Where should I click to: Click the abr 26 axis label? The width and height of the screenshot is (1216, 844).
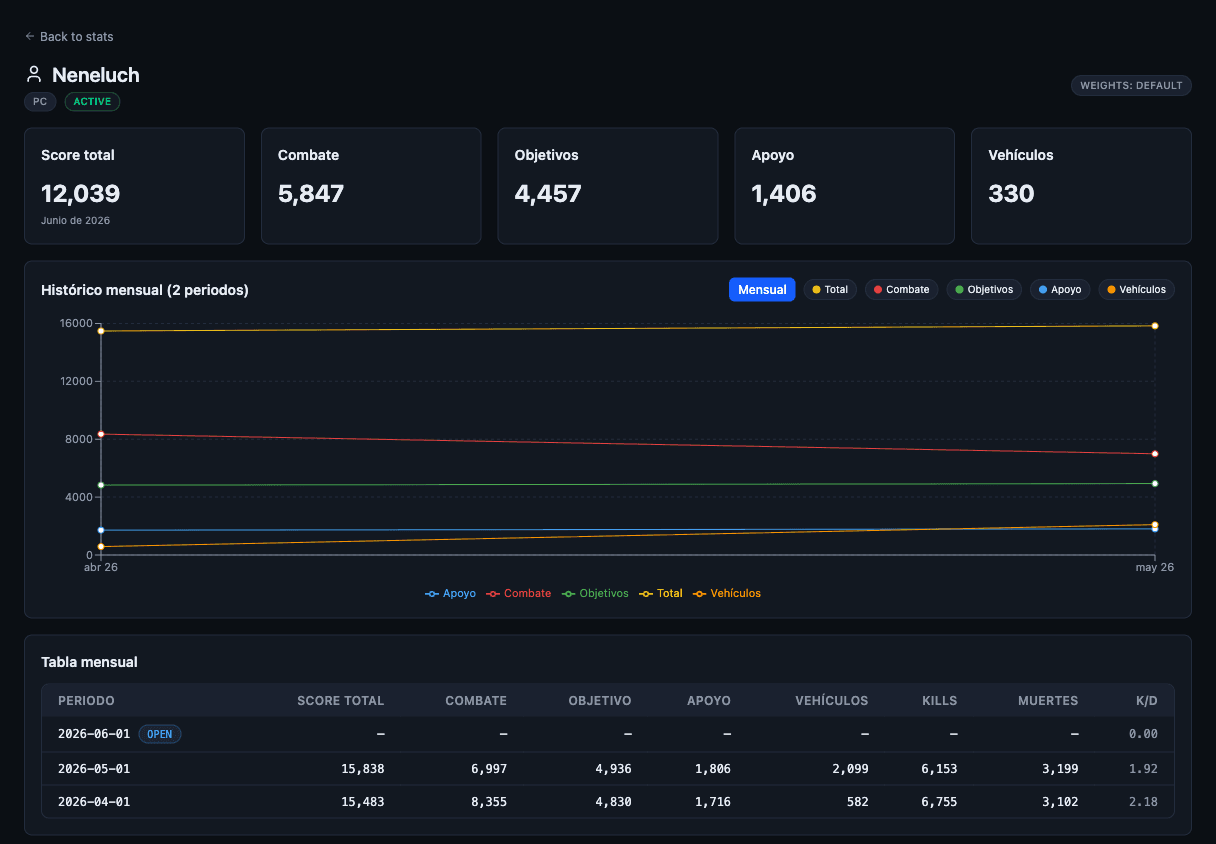[x=101, y=567]
